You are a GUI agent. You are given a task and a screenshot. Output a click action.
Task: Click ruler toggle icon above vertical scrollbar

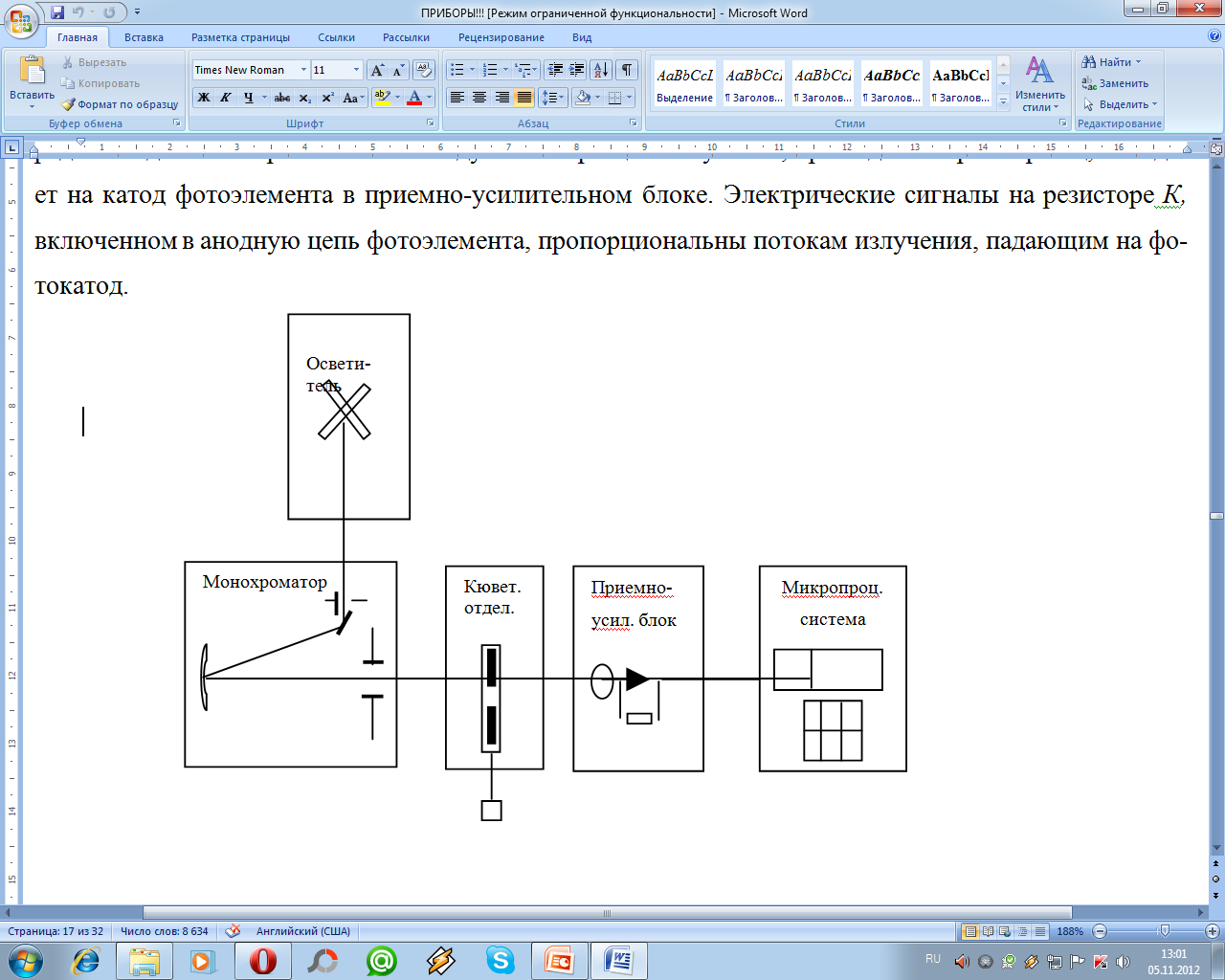(1216, 149)
